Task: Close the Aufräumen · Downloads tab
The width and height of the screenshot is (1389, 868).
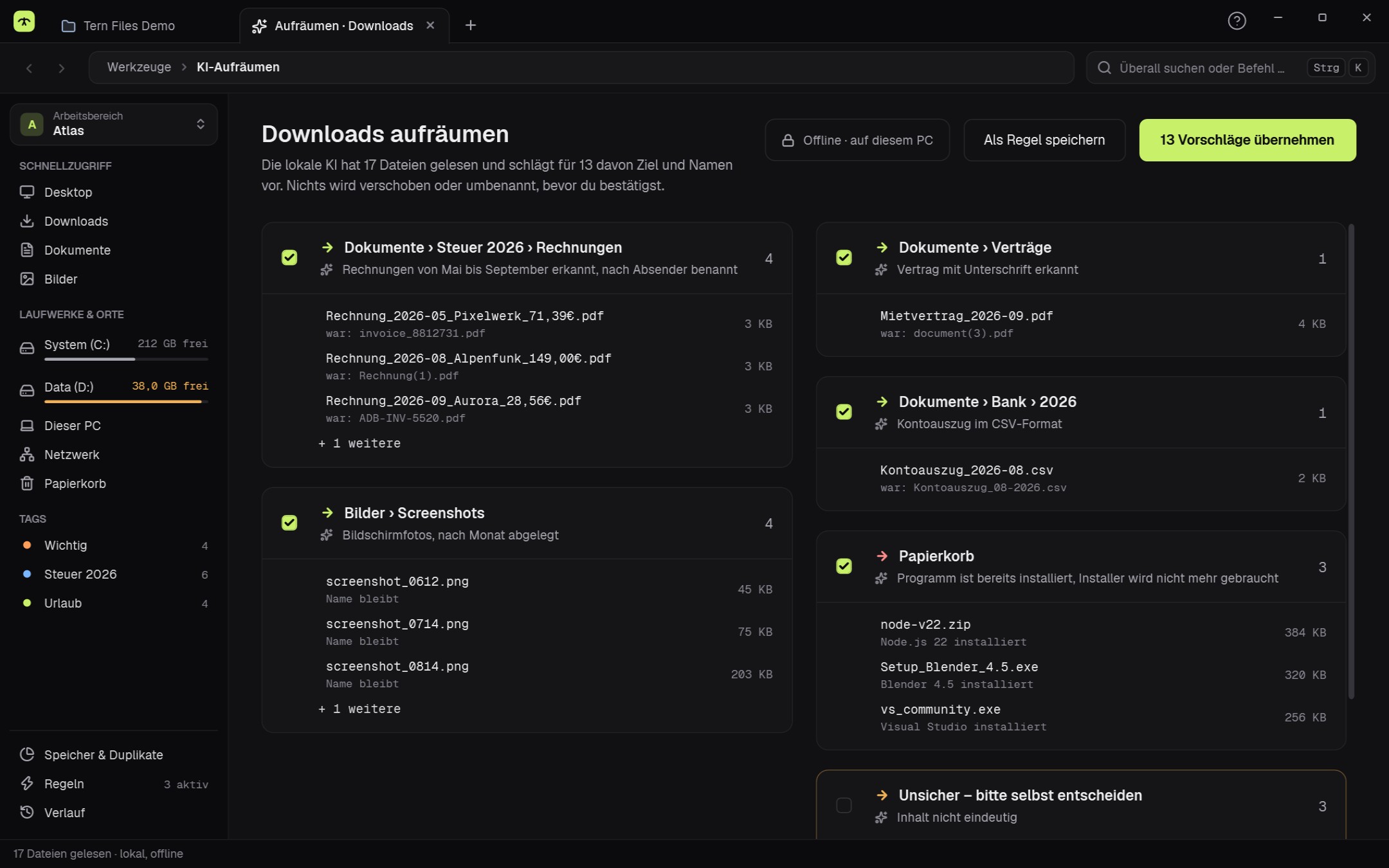Action: [430, 25]
